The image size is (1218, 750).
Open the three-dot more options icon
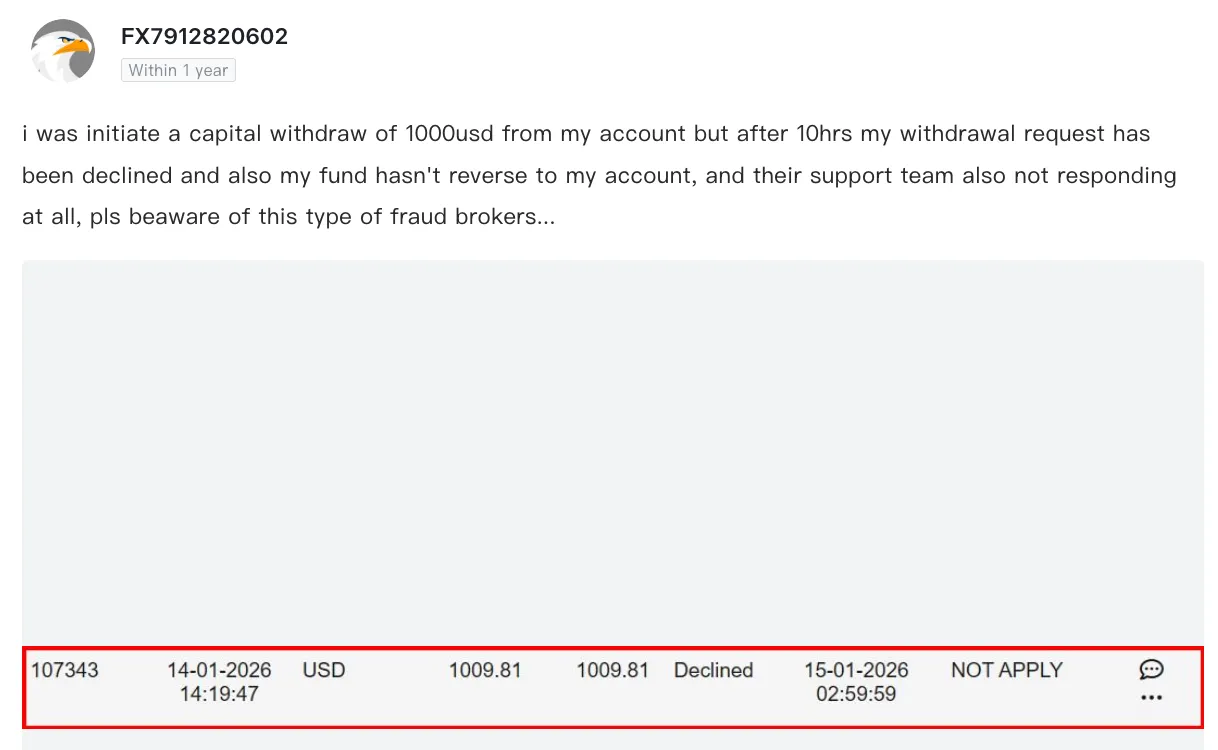pyautogui.click(x=1151, y=698)
